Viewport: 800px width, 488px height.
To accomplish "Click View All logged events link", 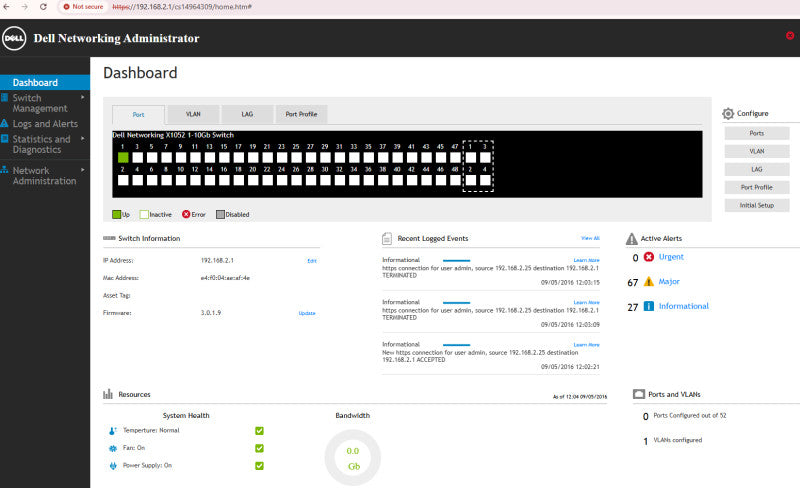I will (590, 238).
